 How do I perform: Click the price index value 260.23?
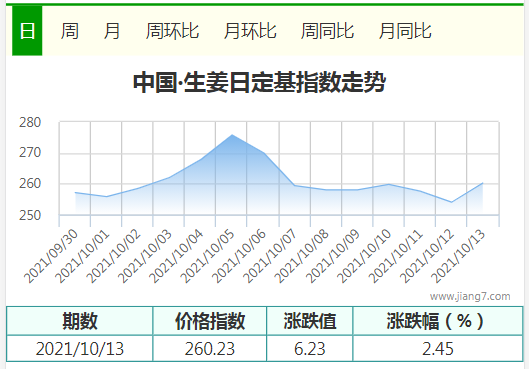(x=210, y=349)
